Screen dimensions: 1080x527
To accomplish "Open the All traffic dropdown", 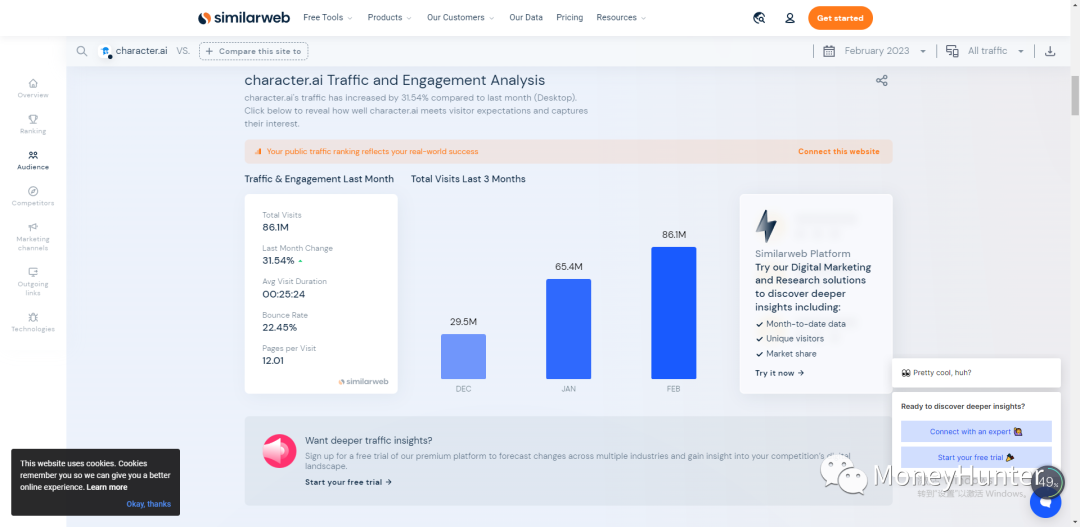I will pyautogui.click(x=986, y=51).
